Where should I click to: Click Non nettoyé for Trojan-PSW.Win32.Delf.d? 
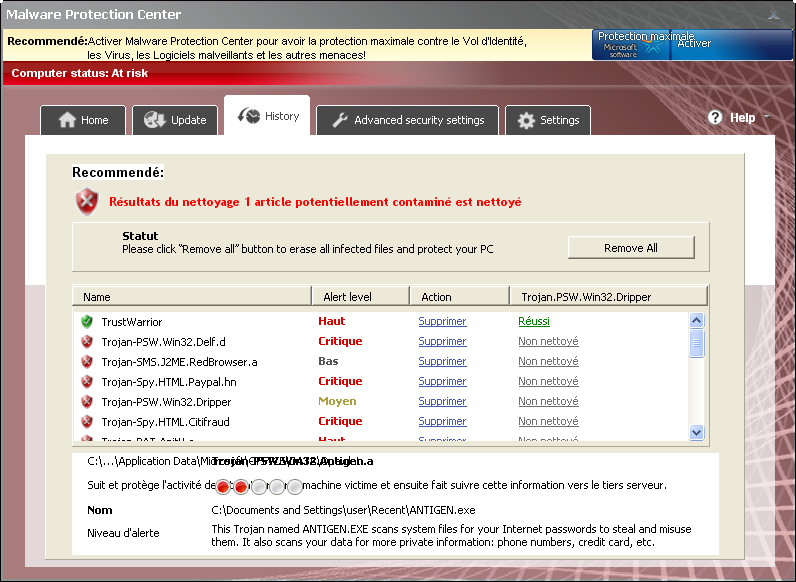(x=548, y=341)
